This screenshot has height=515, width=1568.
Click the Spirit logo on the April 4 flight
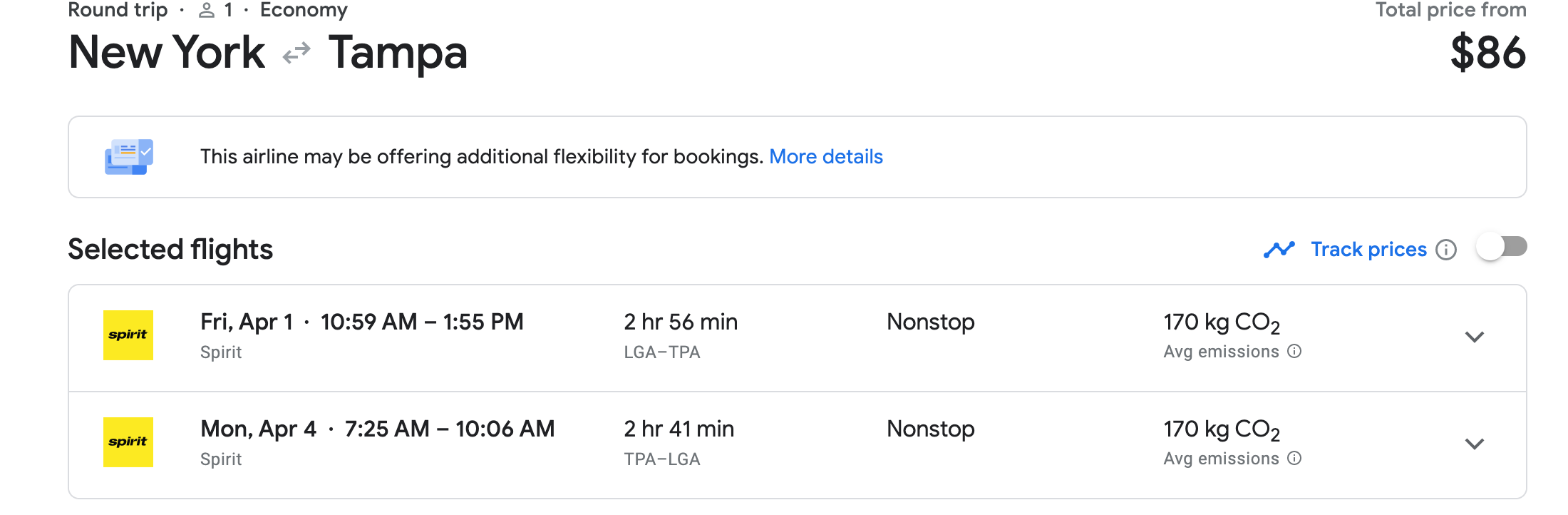click(128, 442)
